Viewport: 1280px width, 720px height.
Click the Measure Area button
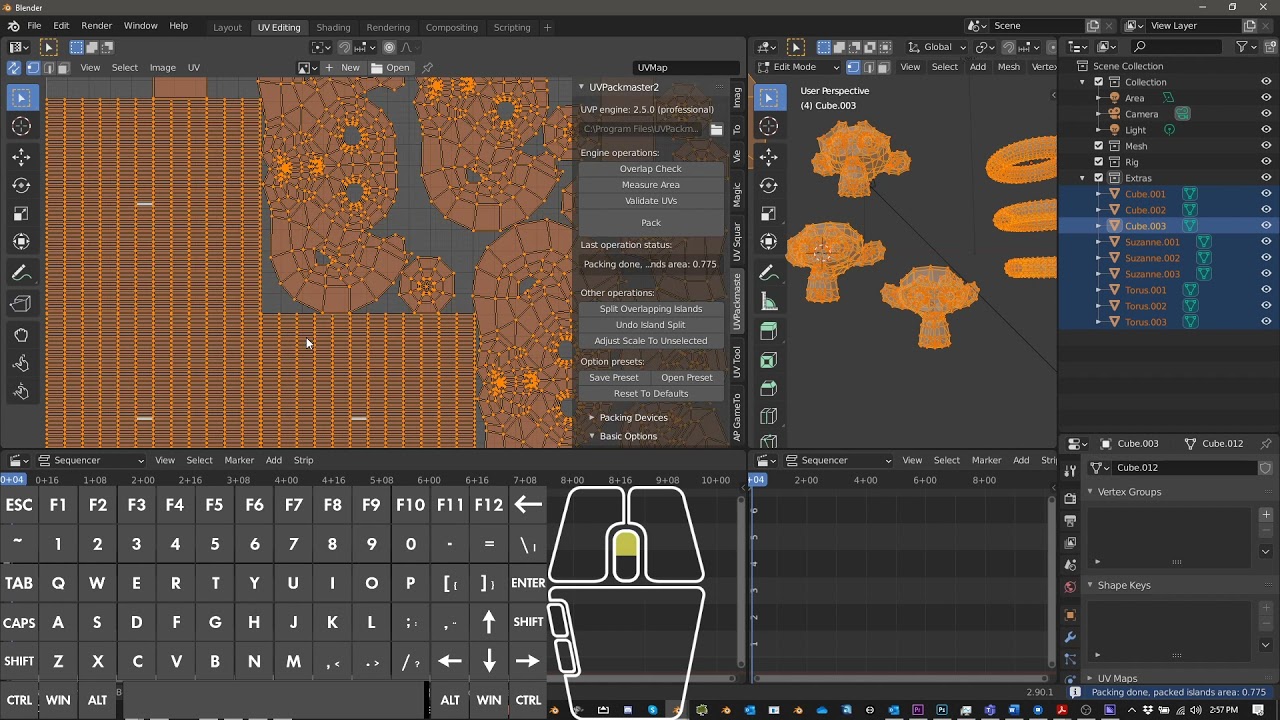(651, 185)
